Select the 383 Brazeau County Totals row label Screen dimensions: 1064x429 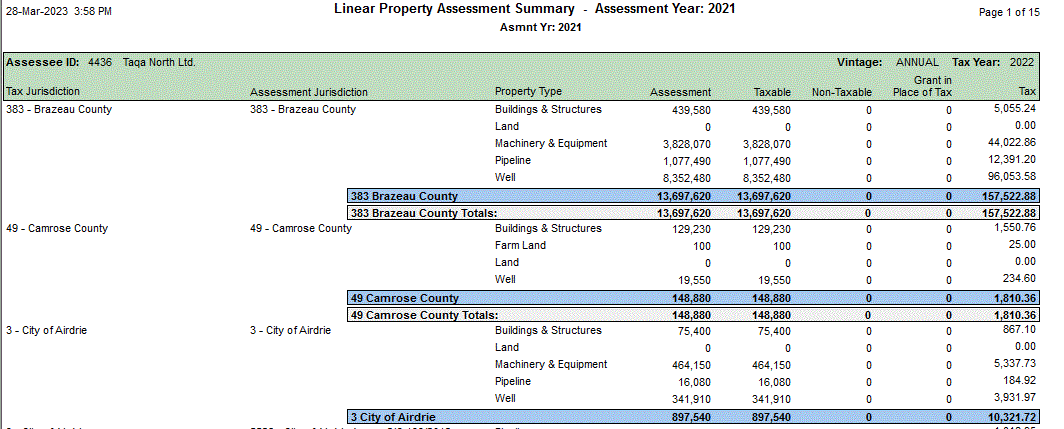[x=423, y=213]
